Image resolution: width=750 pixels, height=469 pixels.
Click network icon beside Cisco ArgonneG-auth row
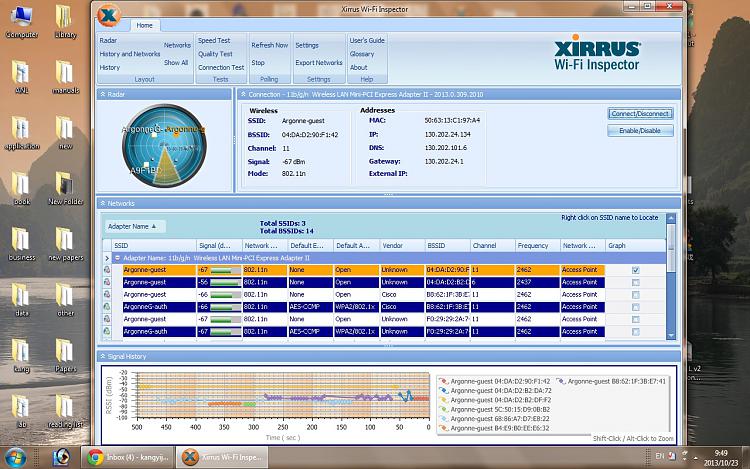tap(107, 306)
